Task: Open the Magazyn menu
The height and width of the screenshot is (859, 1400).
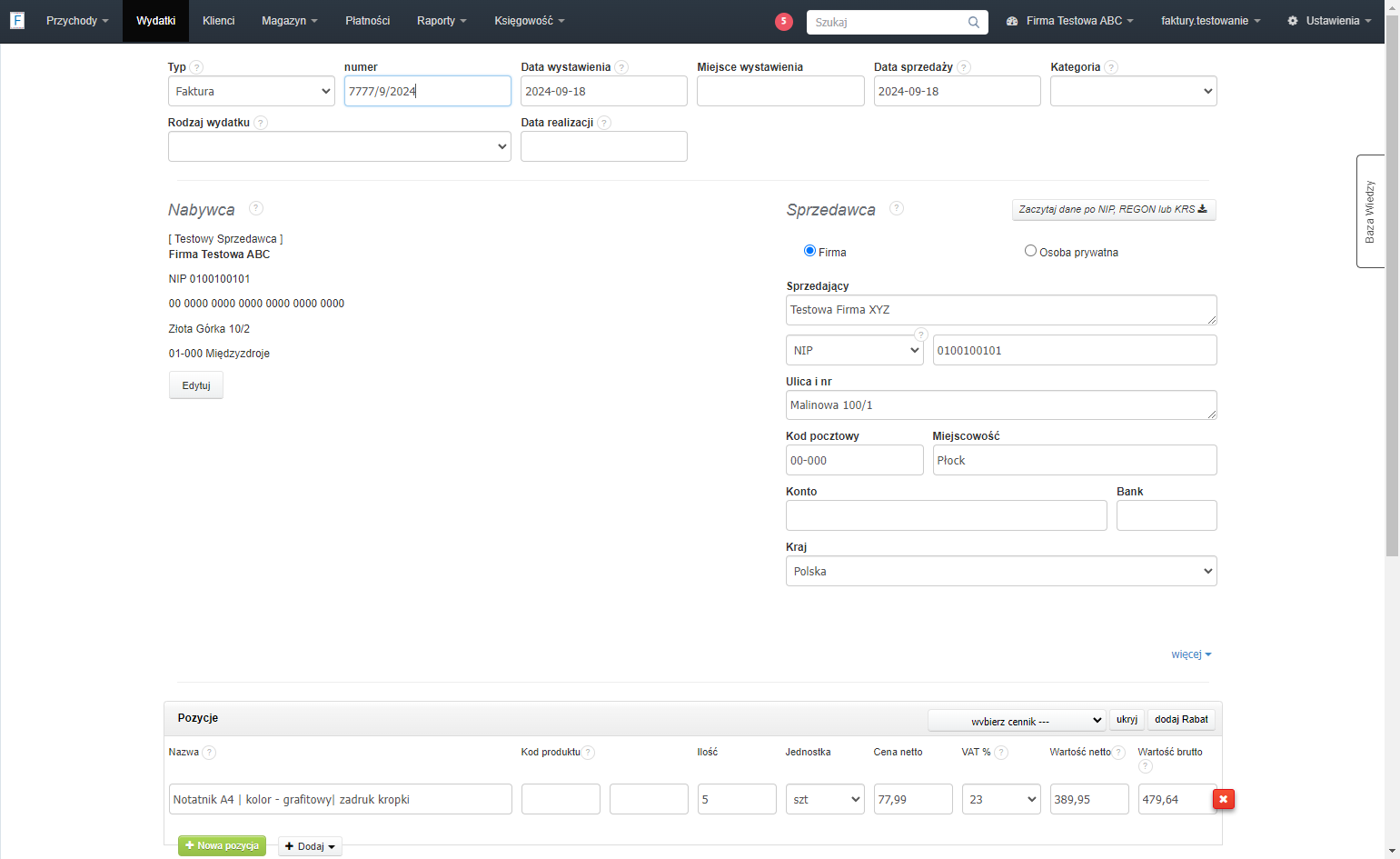Action: click(x=290, y=21)
